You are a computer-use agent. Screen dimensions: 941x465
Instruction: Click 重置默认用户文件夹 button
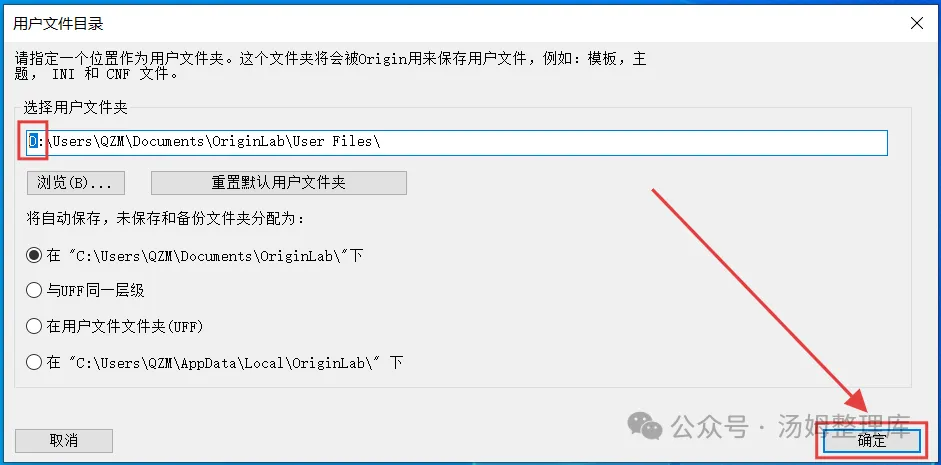click(x=278, y=183)
